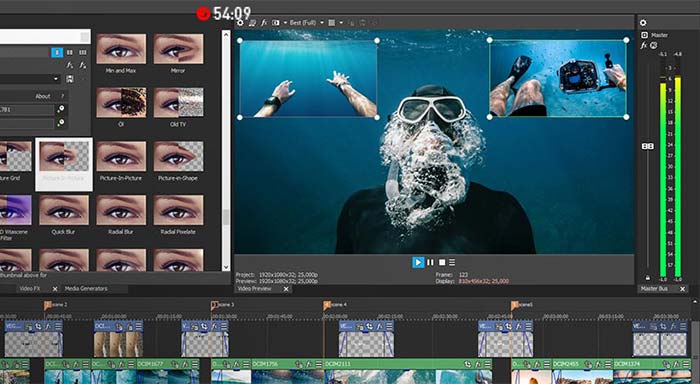Select the Radial Blur effect thumbnail

tap(121, 210)
